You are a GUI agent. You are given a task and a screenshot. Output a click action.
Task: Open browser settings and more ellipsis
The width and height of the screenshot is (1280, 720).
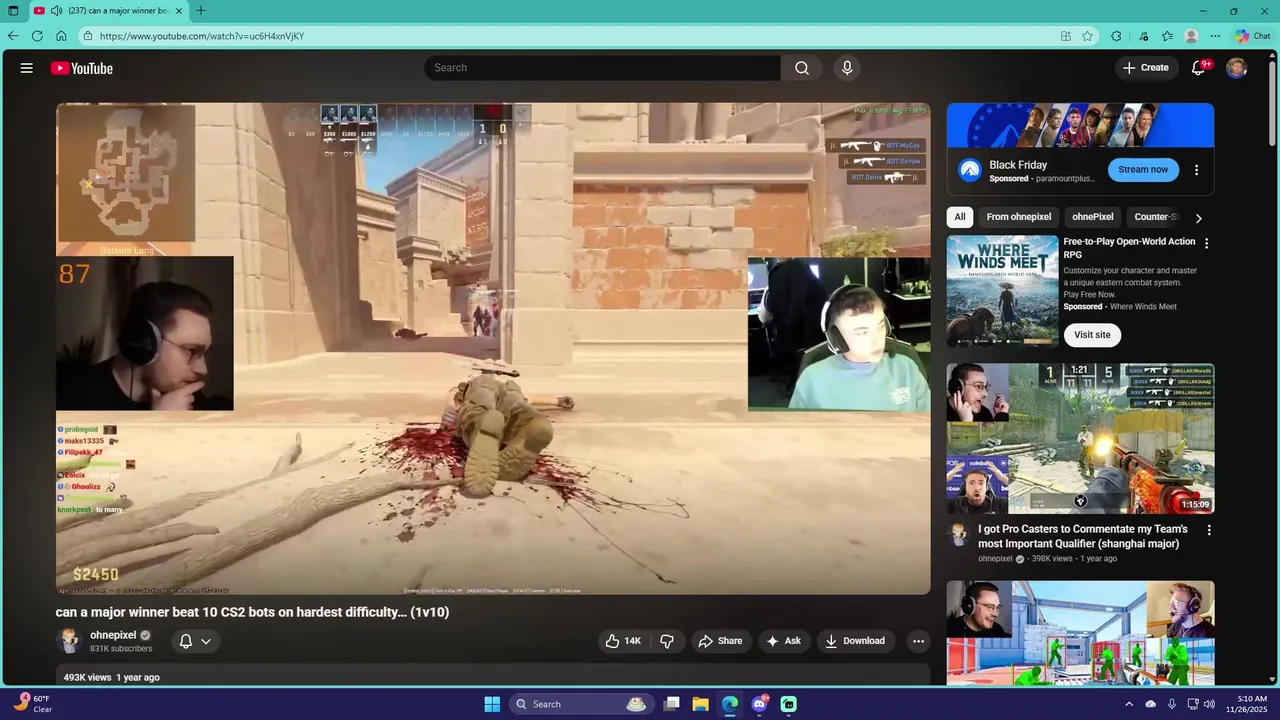pos(1215,36)
